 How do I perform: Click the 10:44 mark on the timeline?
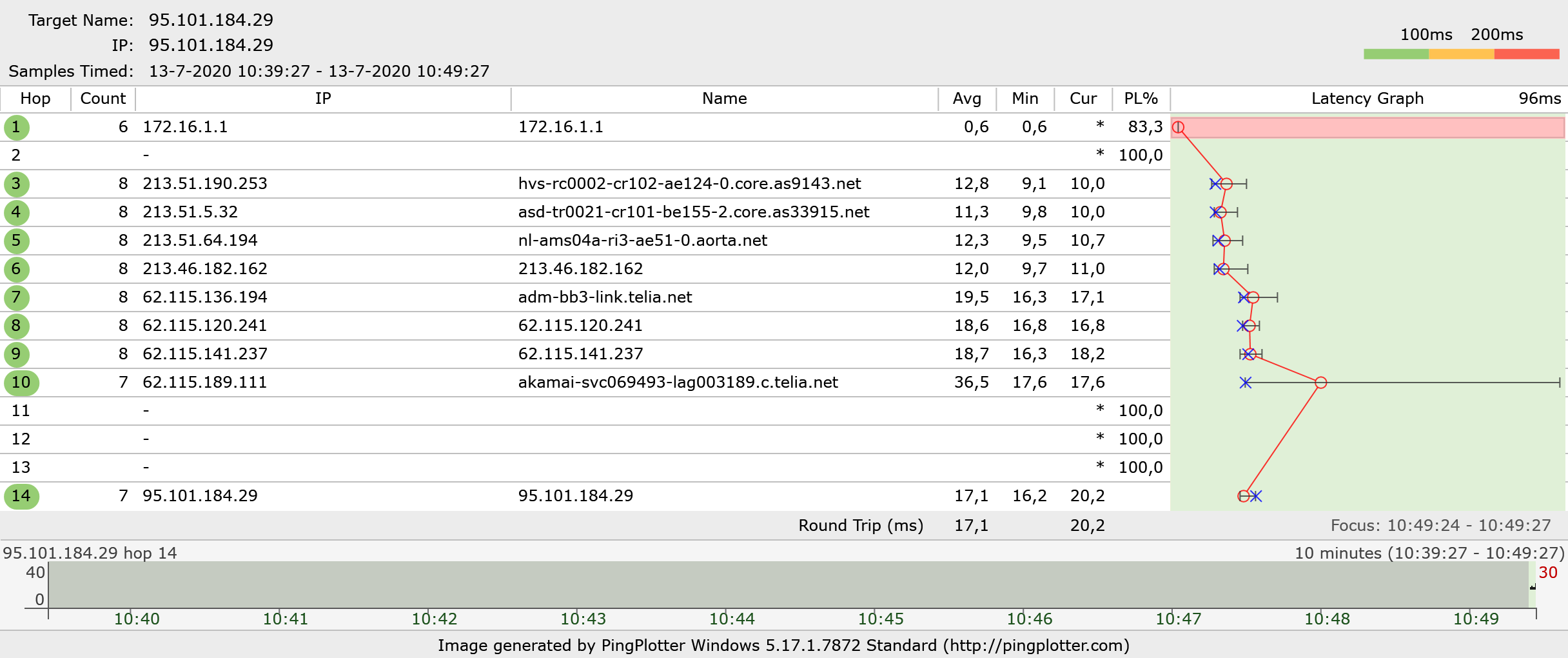[x=732, y=619]
